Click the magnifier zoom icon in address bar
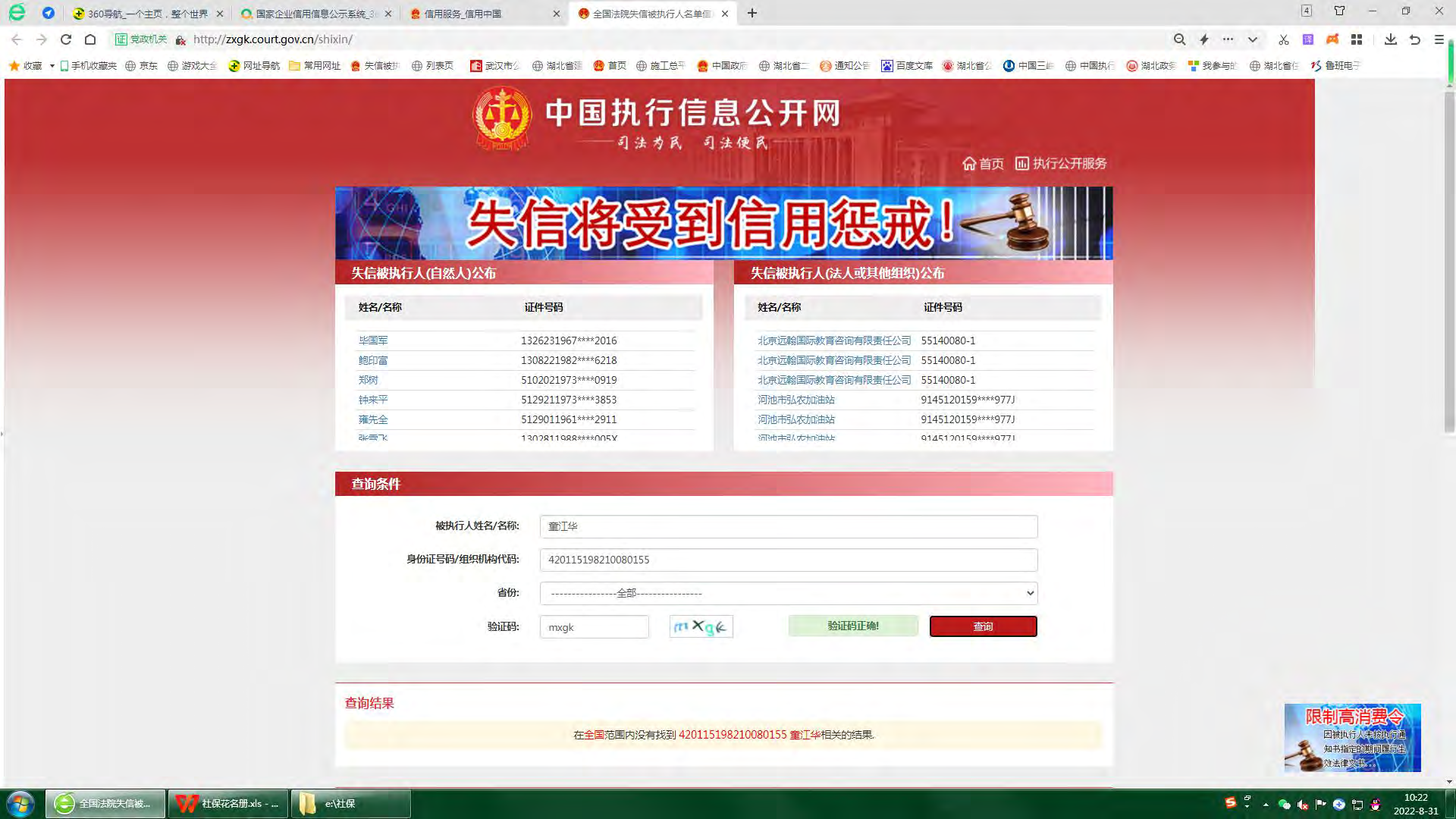The height and width of the screenshot is (819, 1456). [x=1179, y=39]
